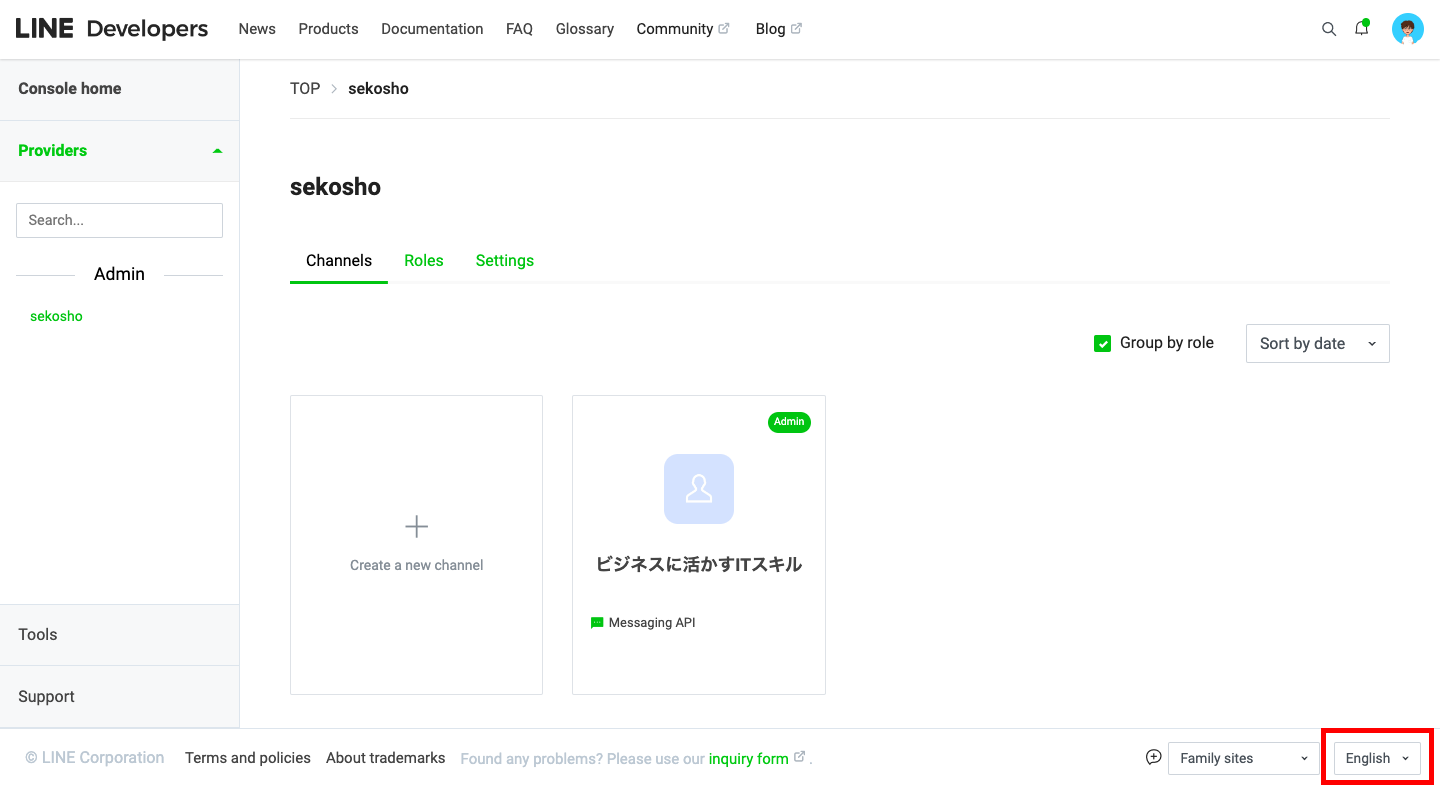
Task: Collapse the Providers section in the sidebar
Action: click(x=217, y=150)
